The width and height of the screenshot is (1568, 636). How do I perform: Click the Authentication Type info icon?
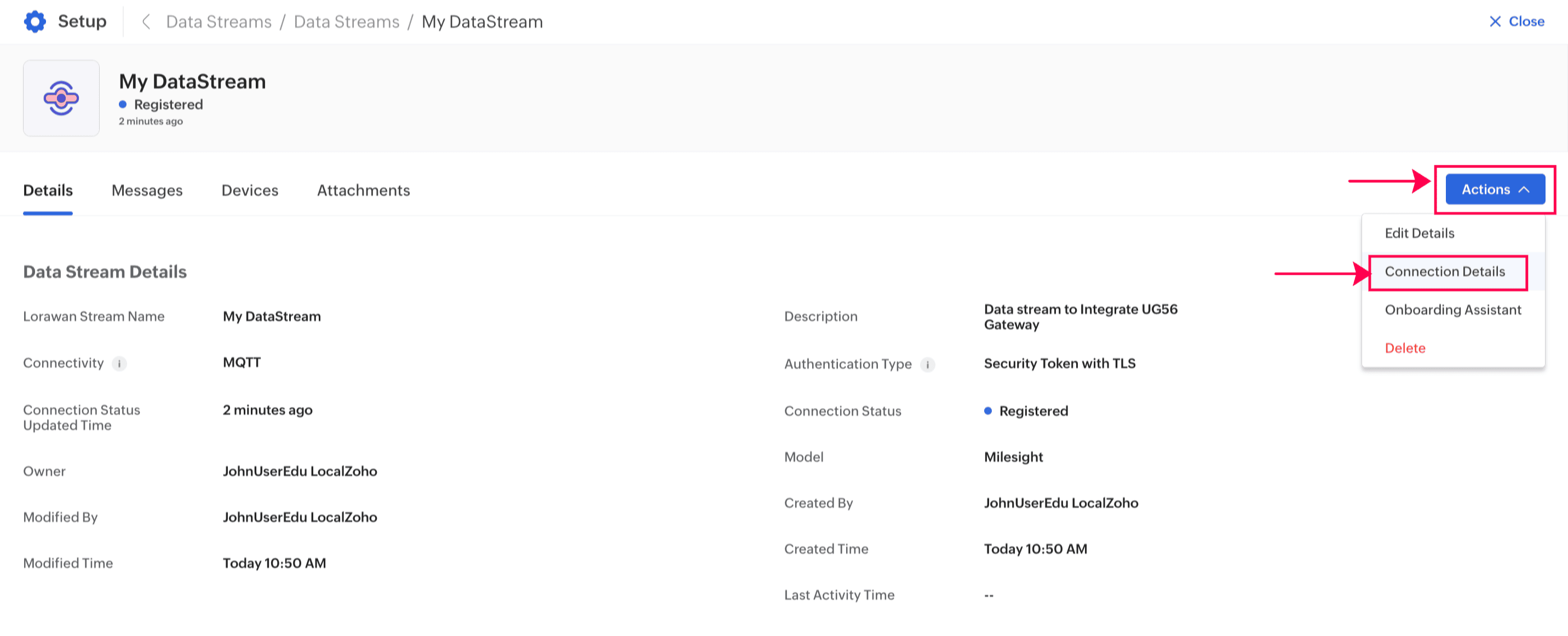pos(927,364)
